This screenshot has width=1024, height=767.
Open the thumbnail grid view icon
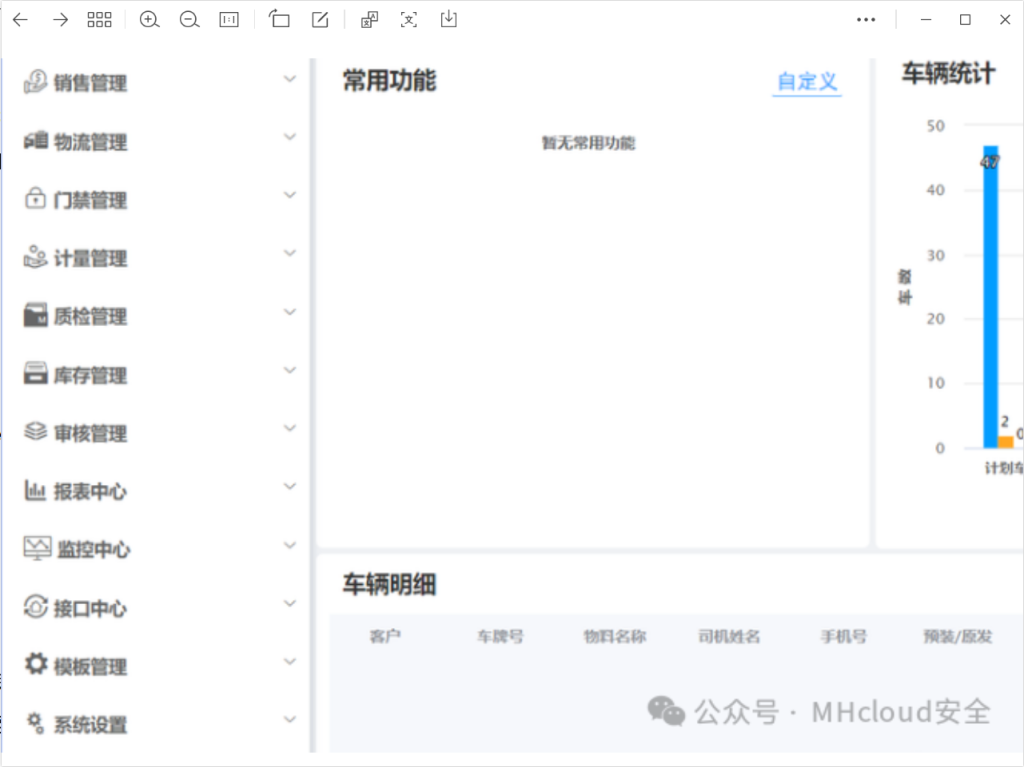click(x=99, y=19)
